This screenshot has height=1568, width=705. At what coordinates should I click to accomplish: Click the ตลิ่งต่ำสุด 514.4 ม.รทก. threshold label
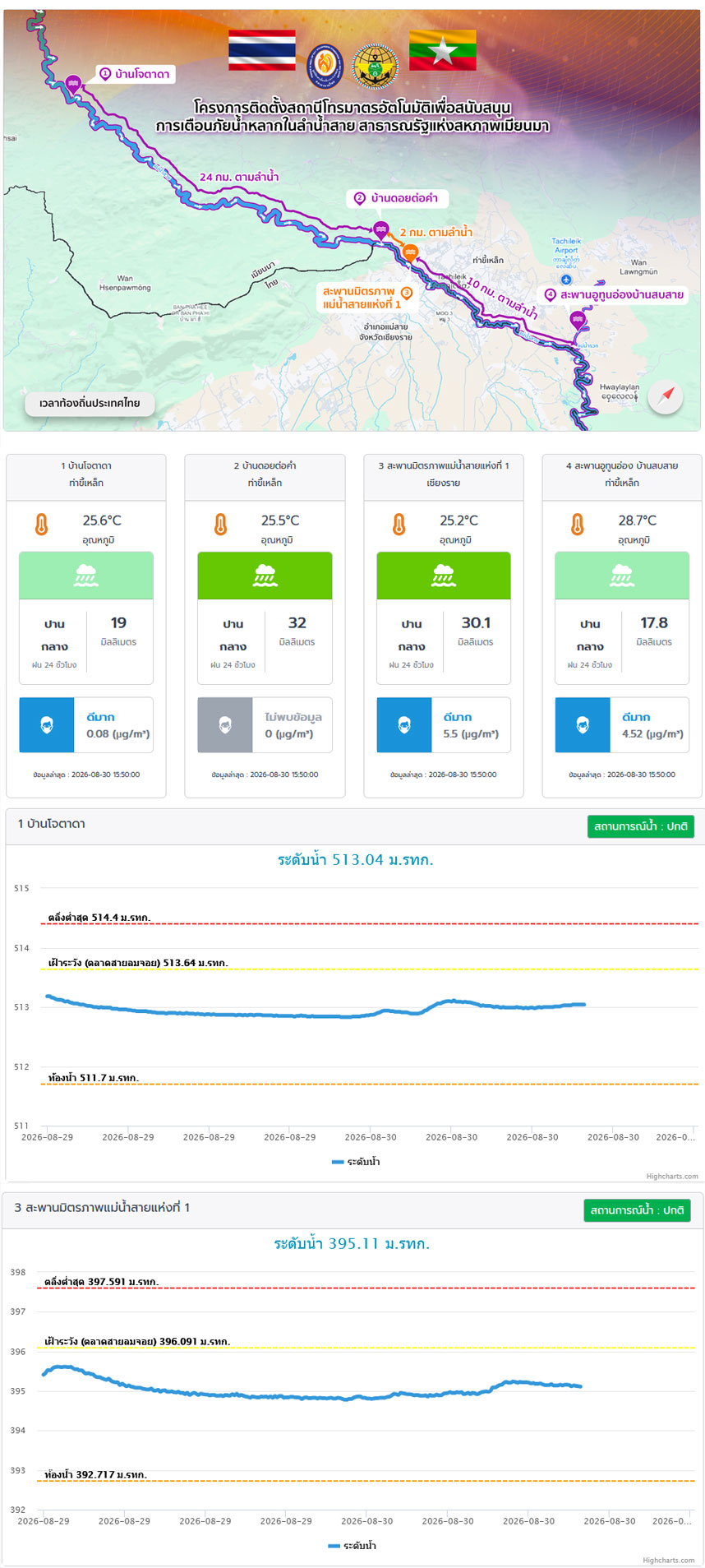tap(99, 918)
